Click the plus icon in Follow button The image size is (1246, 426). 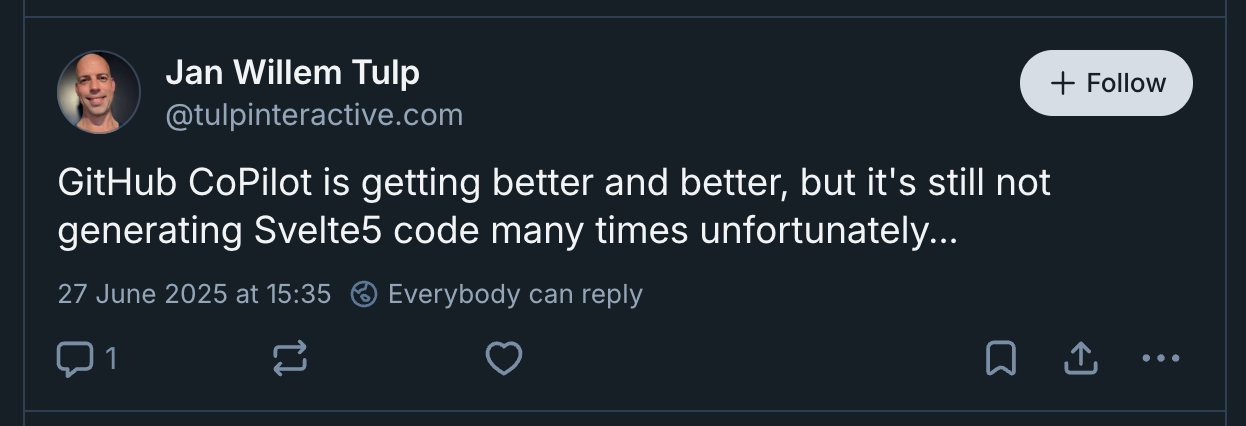click(x=1063, y=83)
